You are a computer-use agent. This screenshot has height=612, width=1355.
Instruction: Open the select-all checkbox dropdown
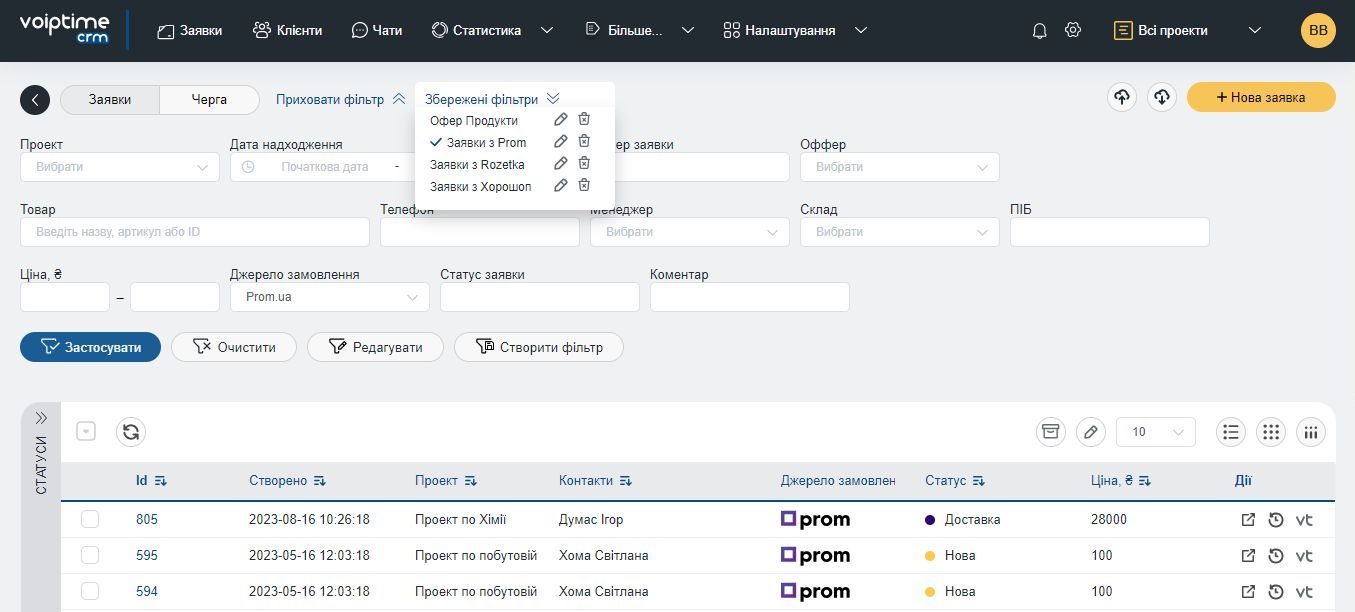(86, 432)
